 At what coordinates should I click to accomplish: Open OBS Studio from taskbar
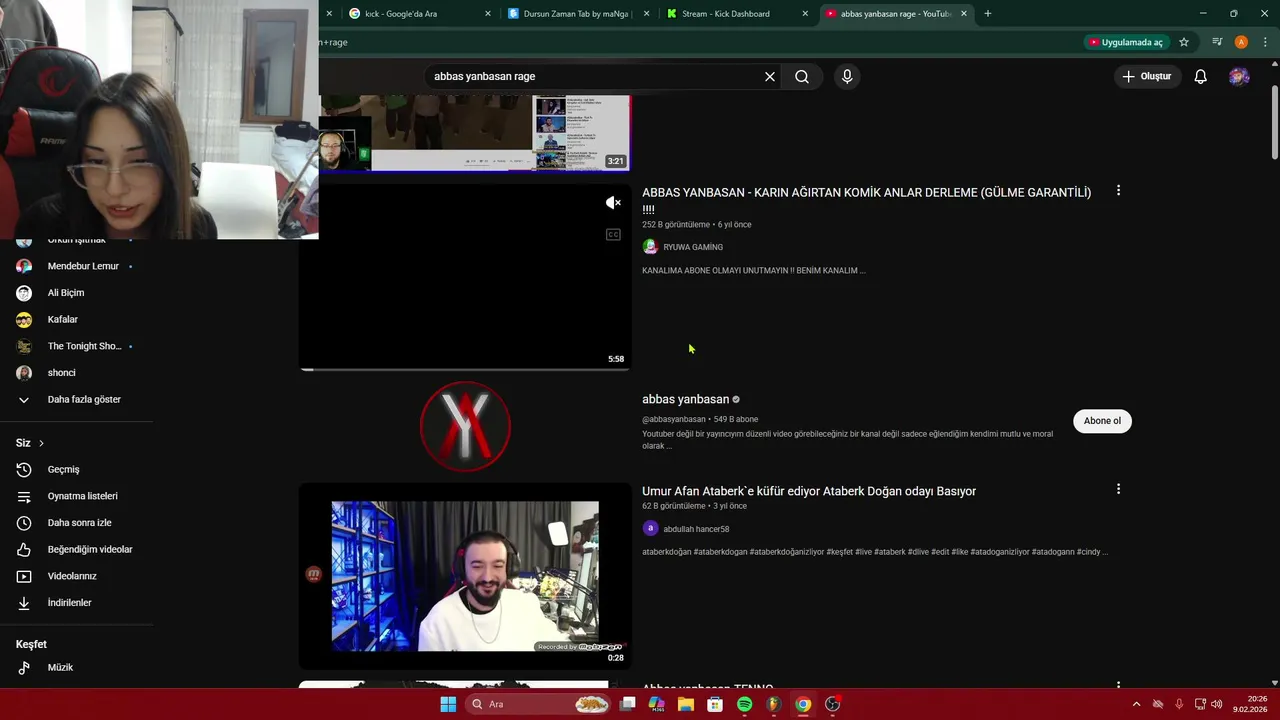(832, 704)
